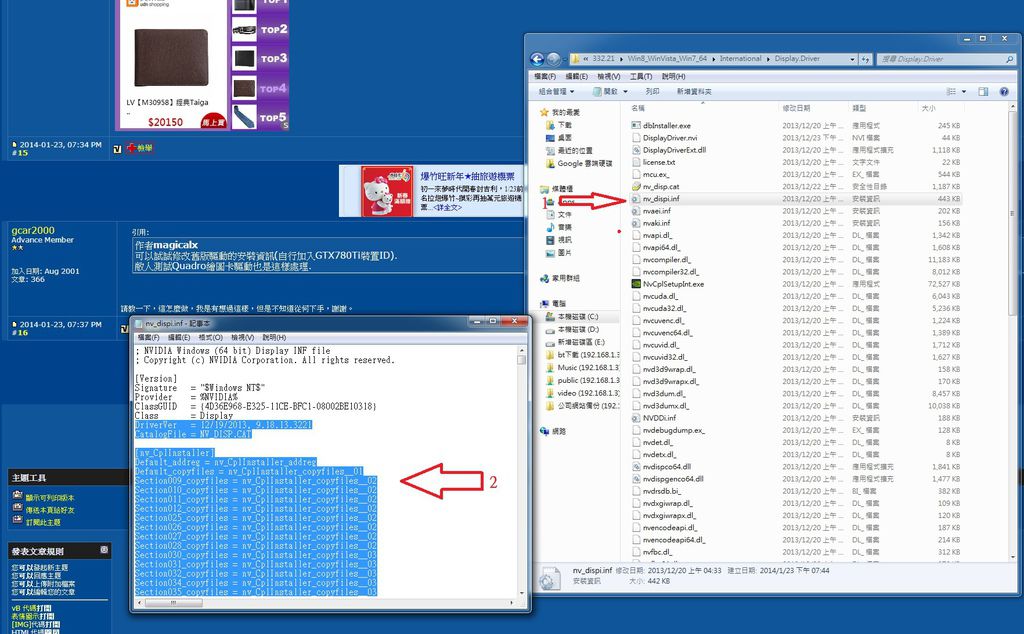Image resolution: width=1024 pixels, height=634 pixels.
Task: Open the Google 雲端硬碟 sidebar item
Action: pos(579,163)
